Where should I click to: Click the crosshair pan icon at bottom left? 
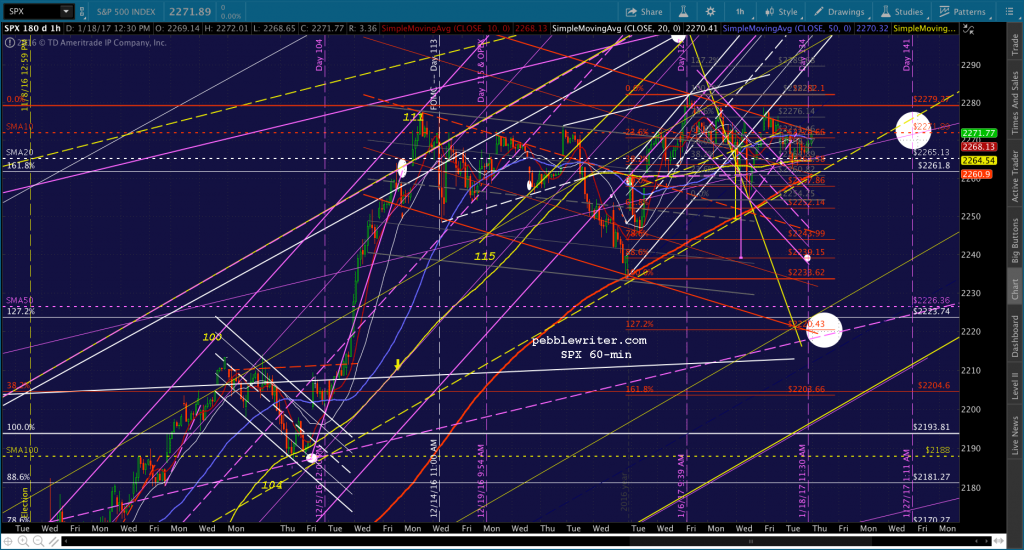click(x=8, y=542)
